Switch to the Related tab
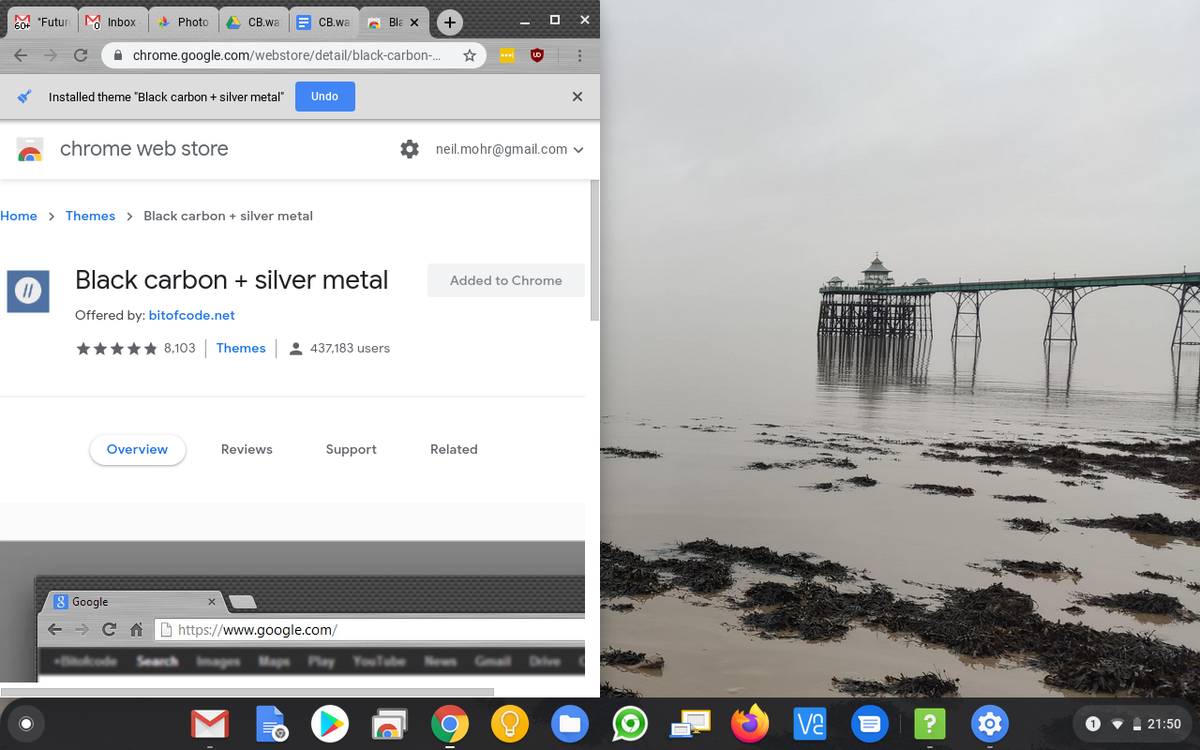Viewport: 1200px width, 750px height. pos(453,449)
